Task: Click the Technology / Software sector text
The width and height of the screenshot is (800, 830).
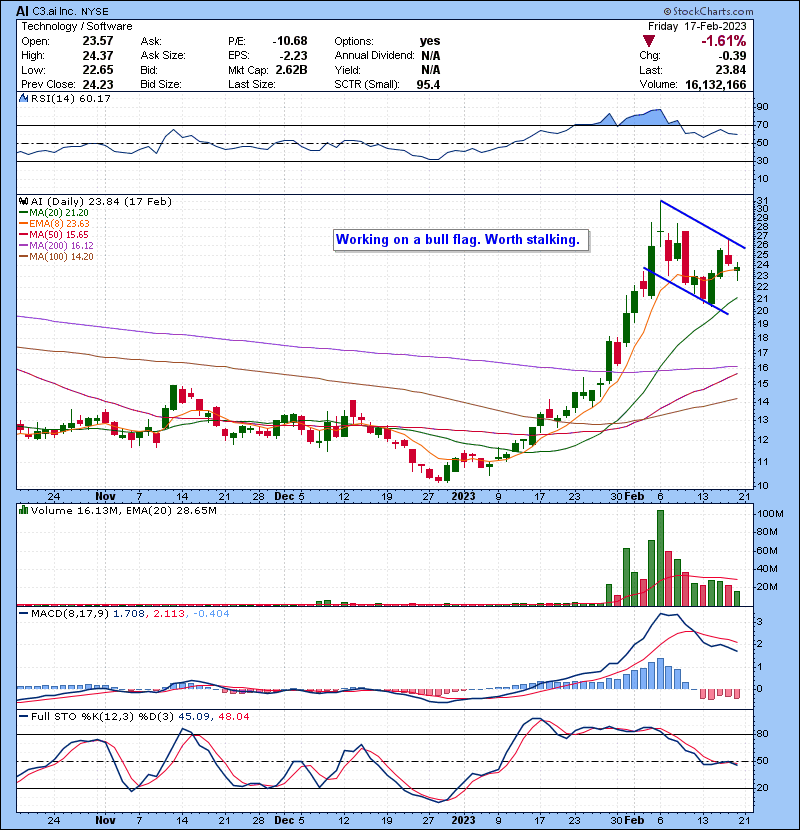Action: 77,26
